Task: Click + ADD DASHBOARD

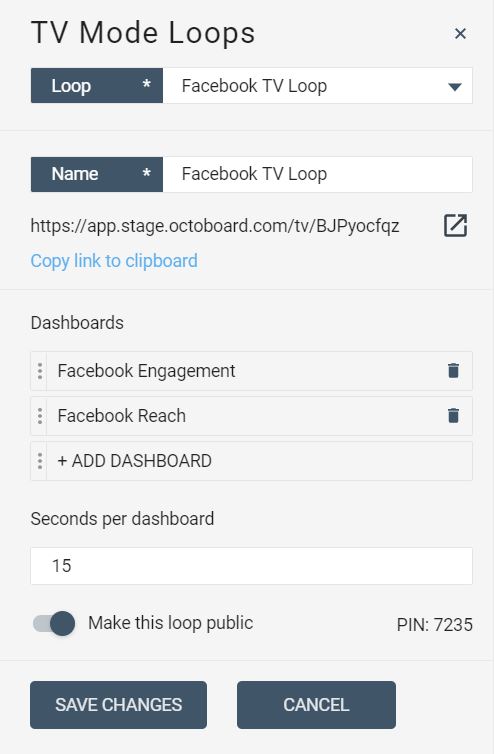Action: [x=134, y=461]
